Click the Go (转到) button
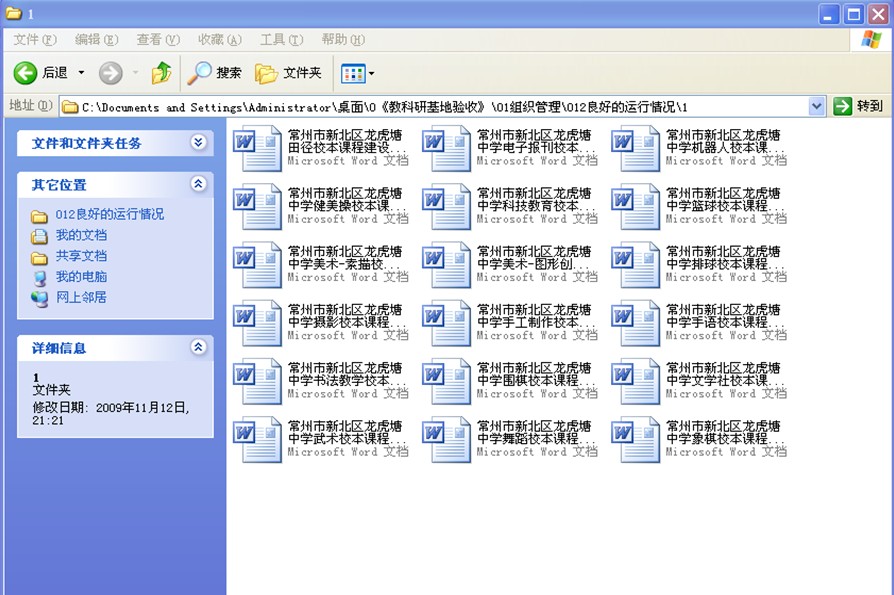The image size is (894, 595). (x=858, y=106)
